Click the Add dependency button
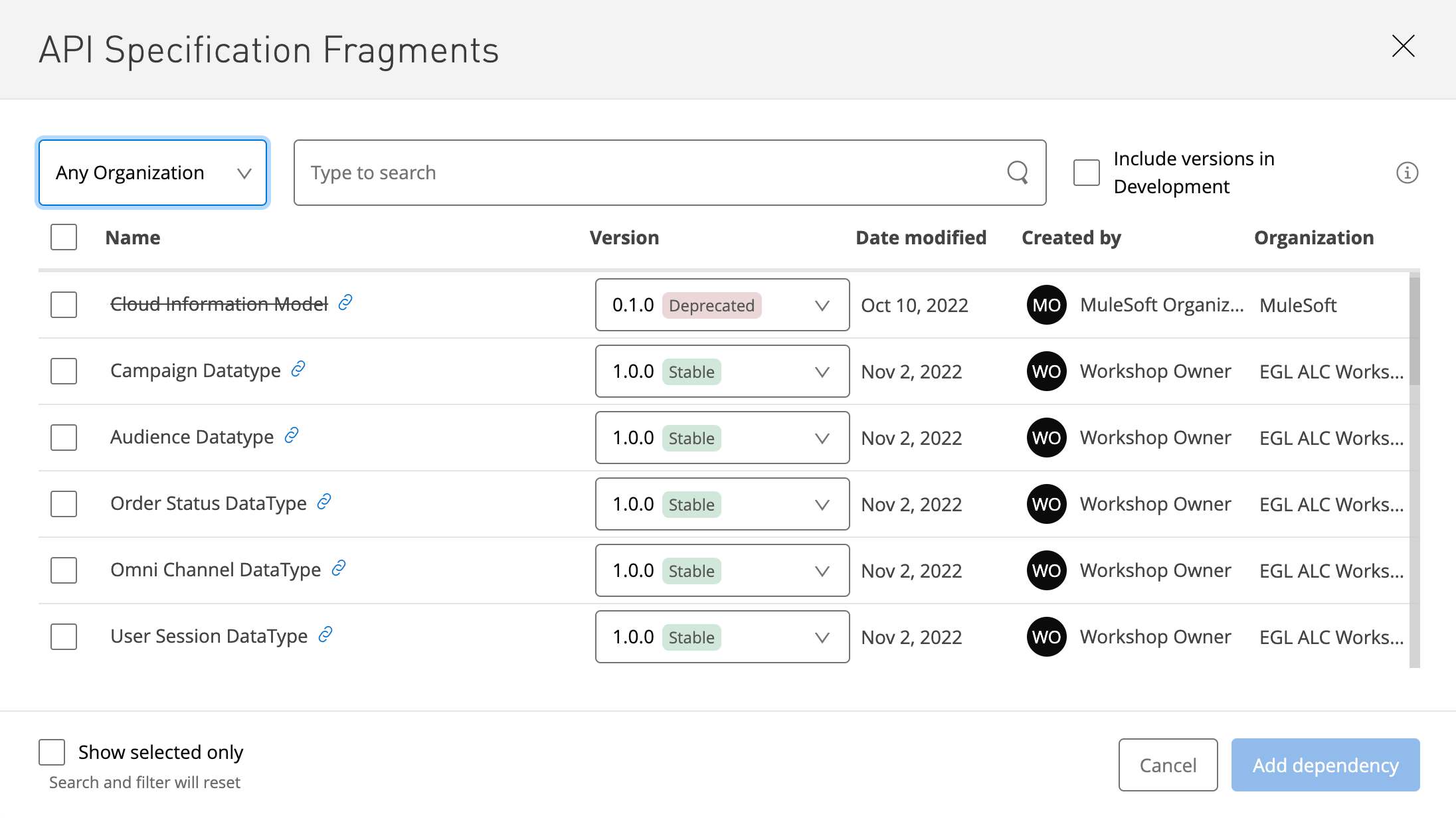Image resolution: width=1456 pixels, height=818 pixels. pyautogui.click(x=1325, y=765)
